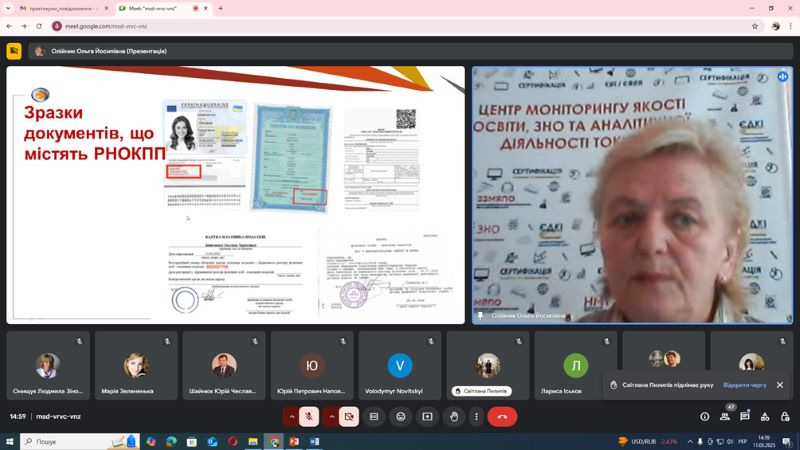Image resolution: width=800 pixels, height=450 pixels.
Task: Close the Meet browser tab
Action: click(x=206, y=9)
